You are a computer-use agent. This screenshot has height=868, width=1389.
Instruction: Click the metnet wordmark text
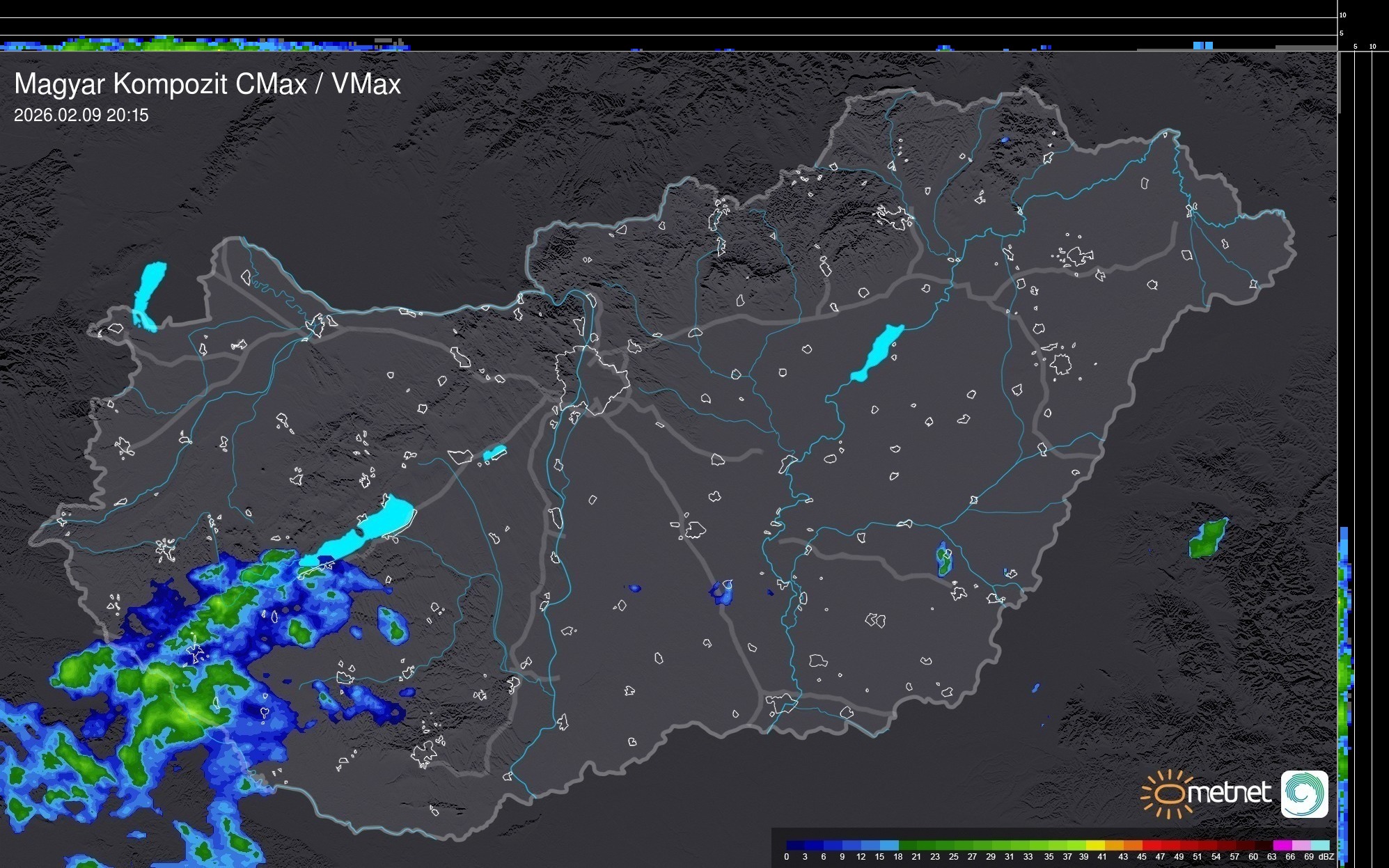1230,794
